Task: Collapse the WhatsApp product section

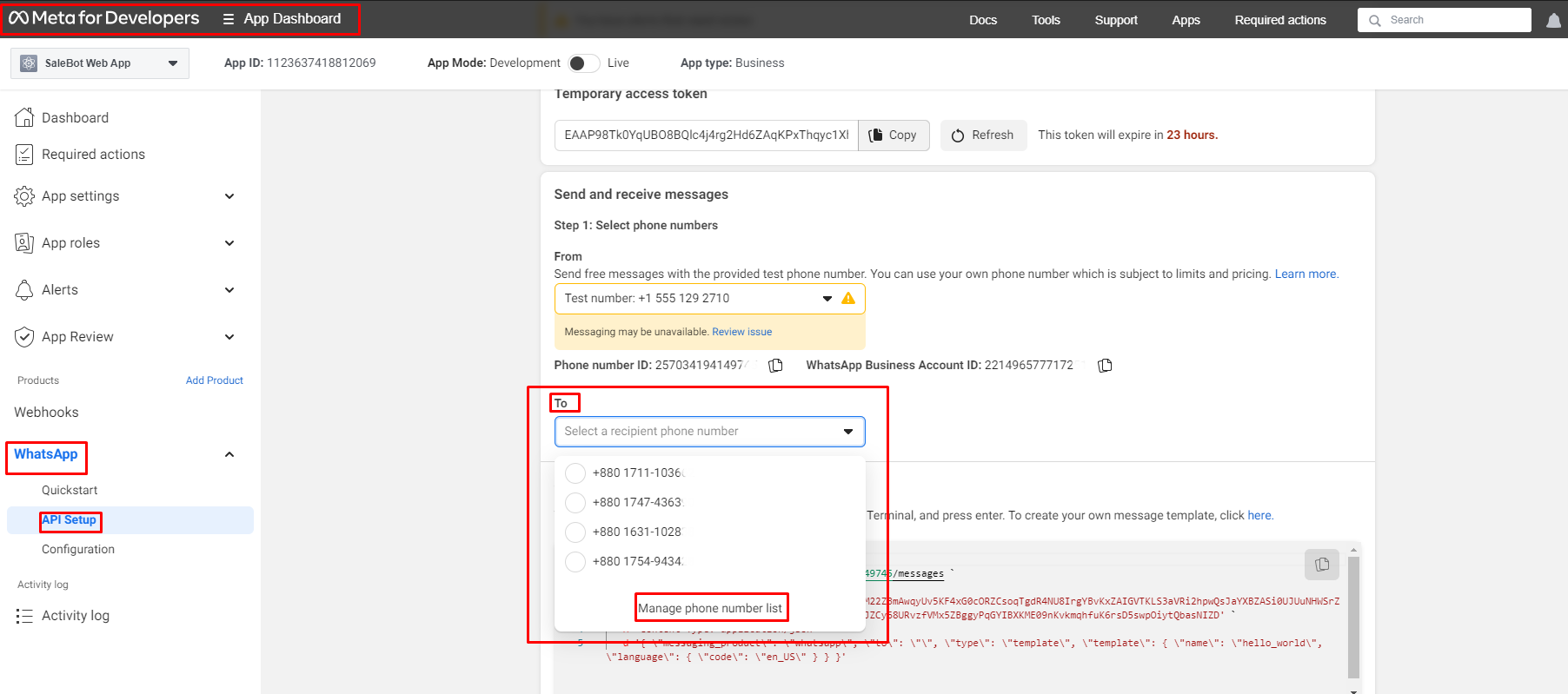Action: click(x=229, y=454)
